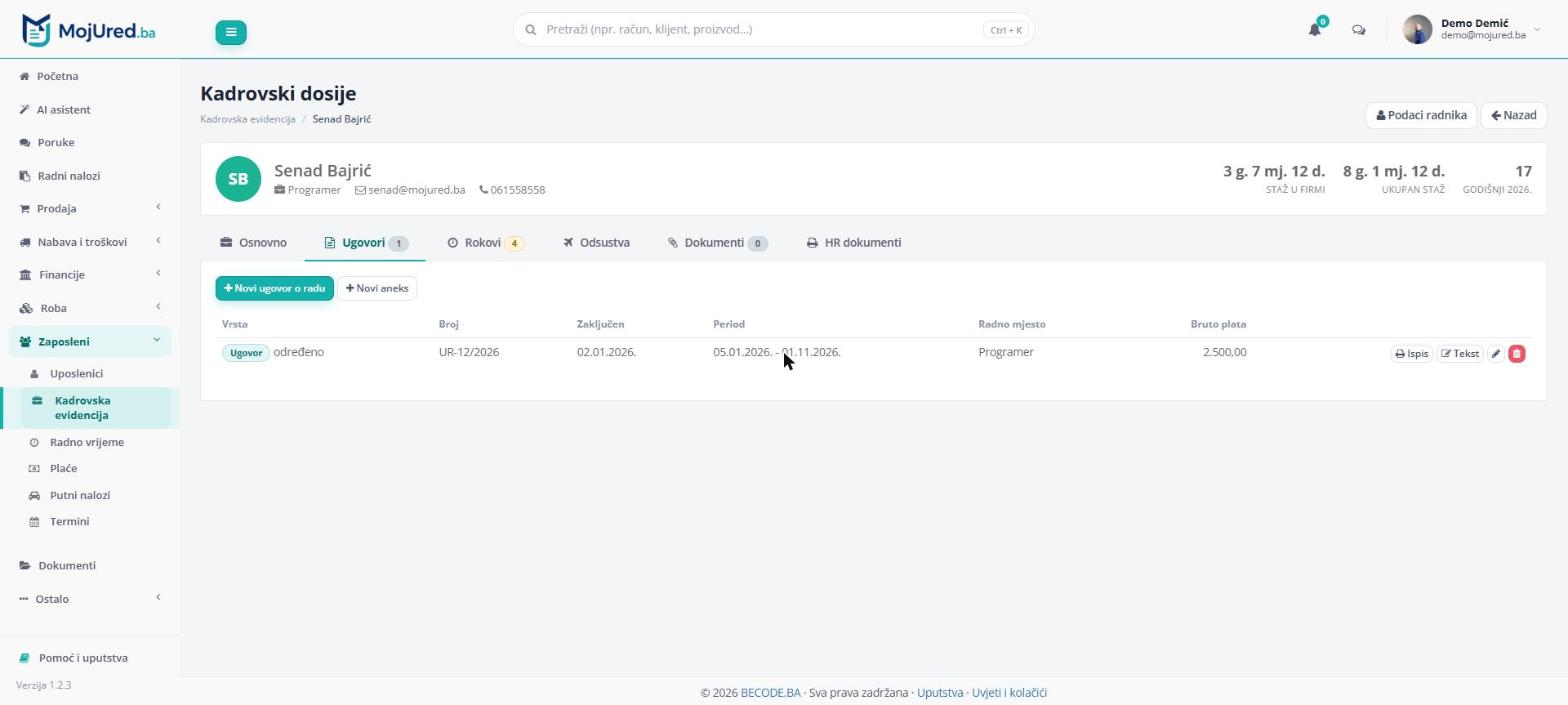Image resolution: width=1568 pixels, height=705 pixels.
Task: Open the Uvjeti i kolačići footer link
Action: [x=1009, y=692]
